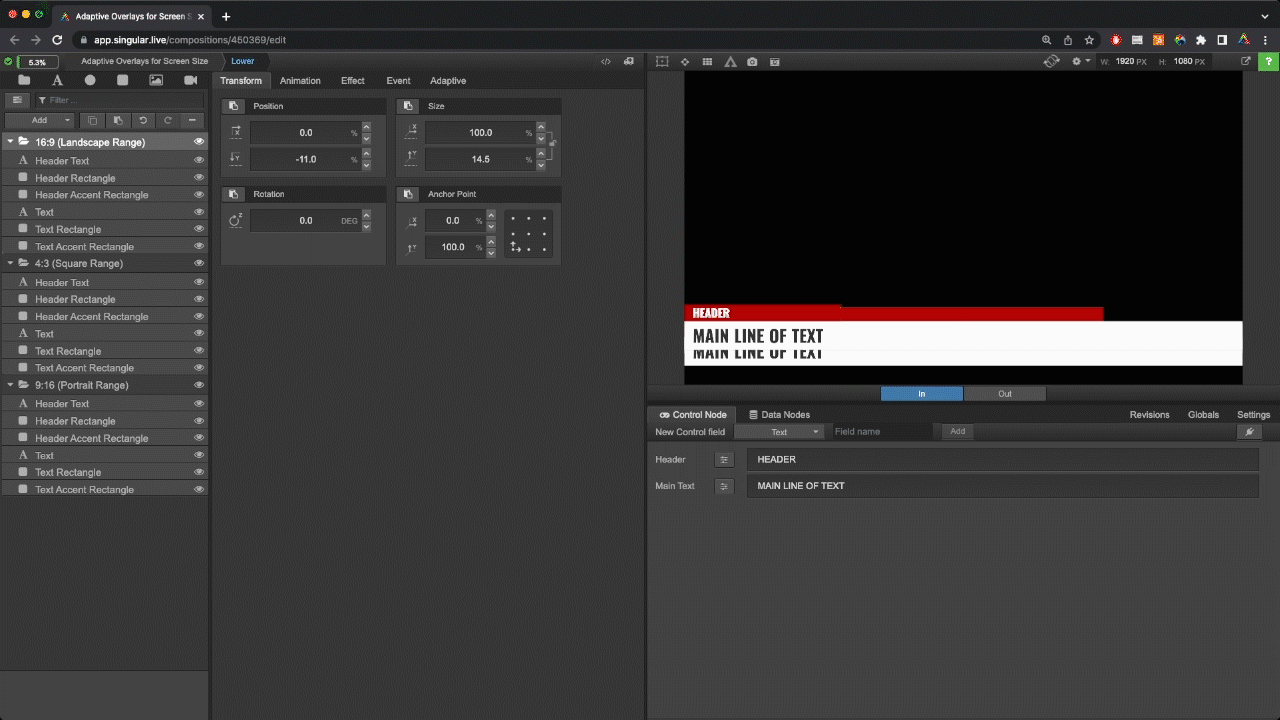The width and height of the screenshot is (1280, 720).
Task: Click the Out animation button
Action: pyautogui.click(x=1004, y=394)
